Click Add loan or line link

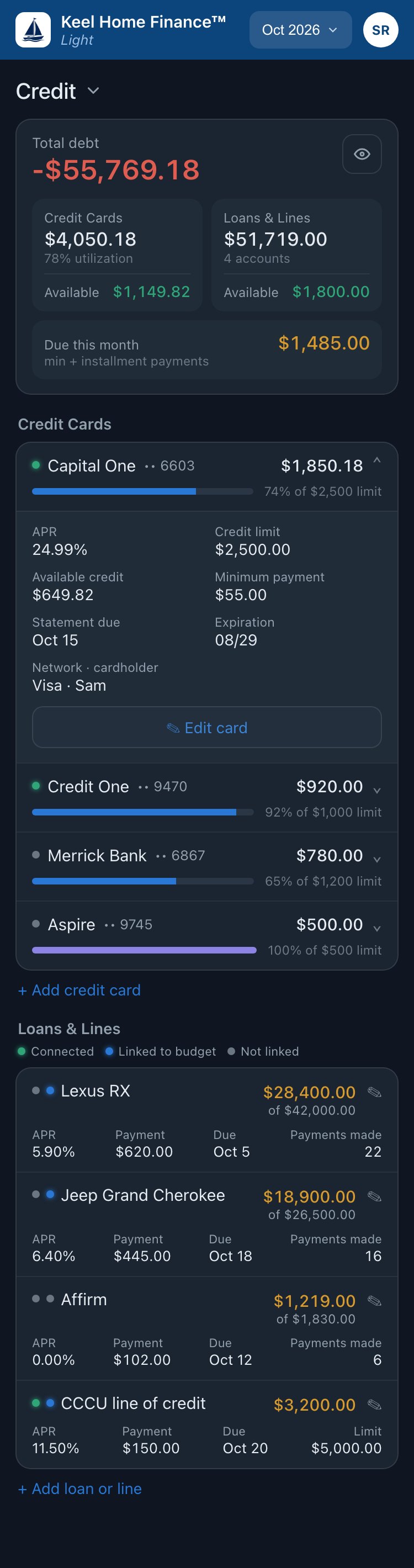(x=79, y=1489)
